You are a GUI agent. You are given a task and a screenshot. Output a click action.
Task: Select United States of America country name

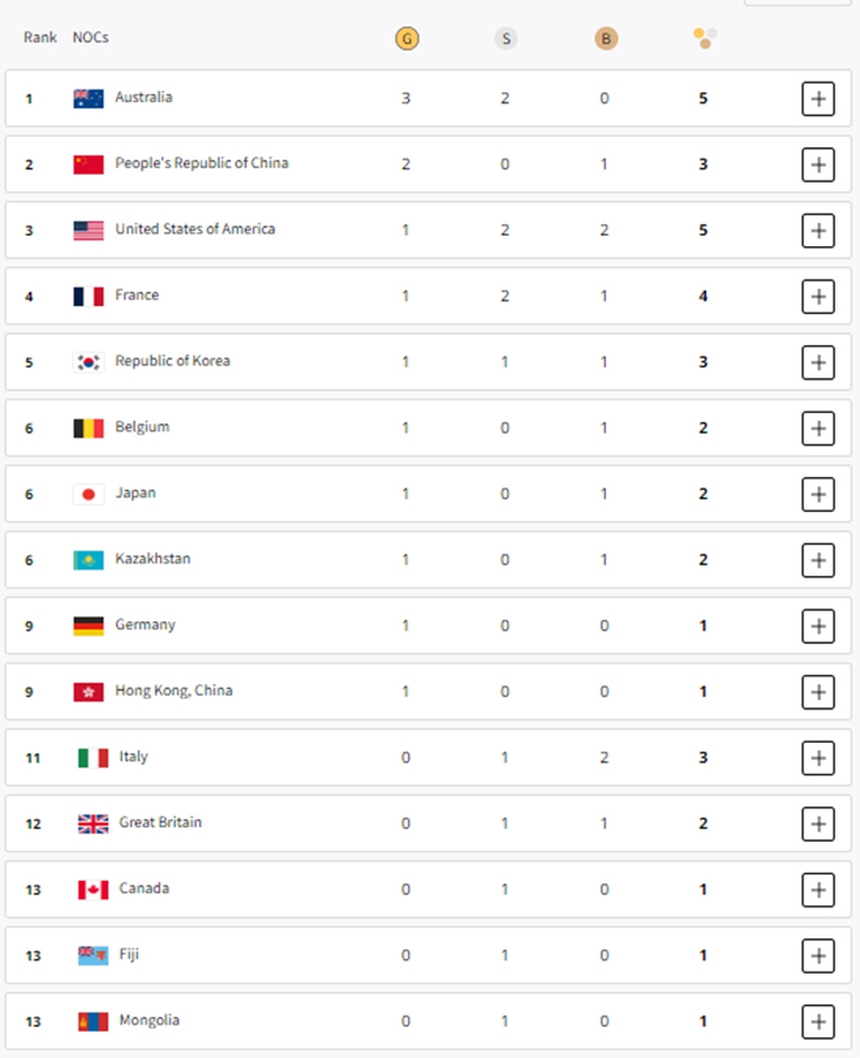196,229
